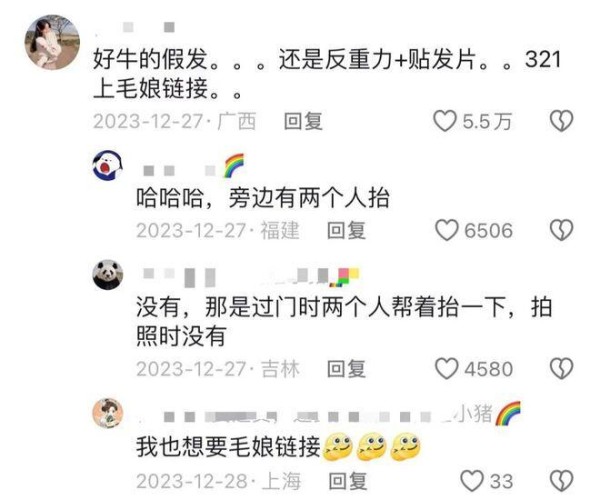Select the 好牛的假发 comment text
Image resolution: width=600 pixels, height=500 pixels.
[x=327, y=74]
